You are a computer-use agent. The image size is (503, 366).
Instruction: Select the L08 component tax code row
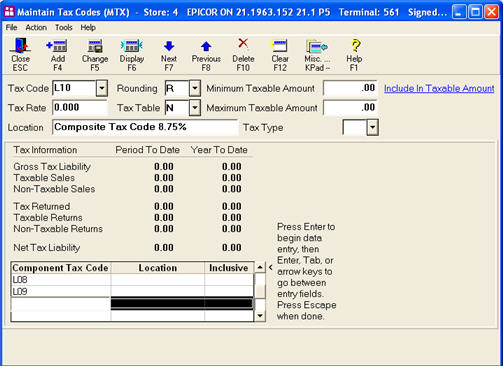click(x=132, y=280)
